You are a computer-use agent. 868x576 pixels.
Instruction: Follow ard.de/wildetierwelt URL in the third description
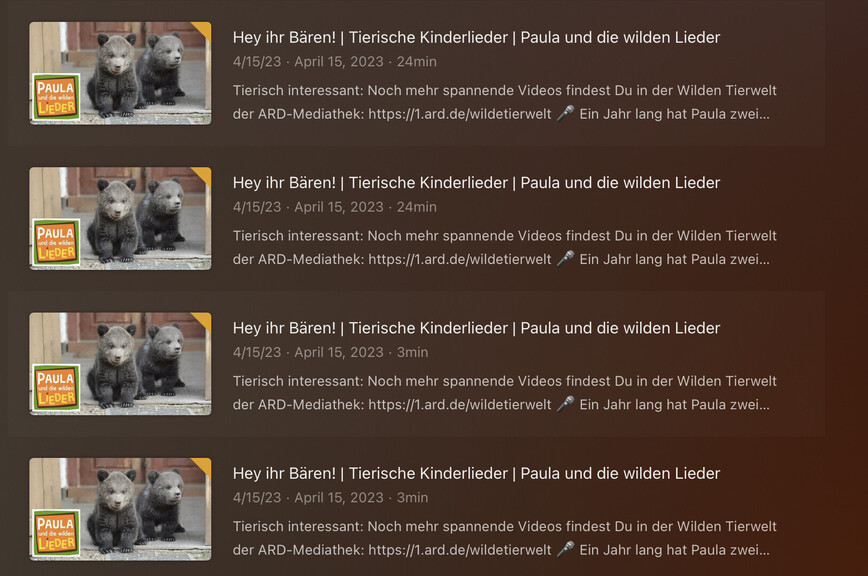[x=459, y=404]
